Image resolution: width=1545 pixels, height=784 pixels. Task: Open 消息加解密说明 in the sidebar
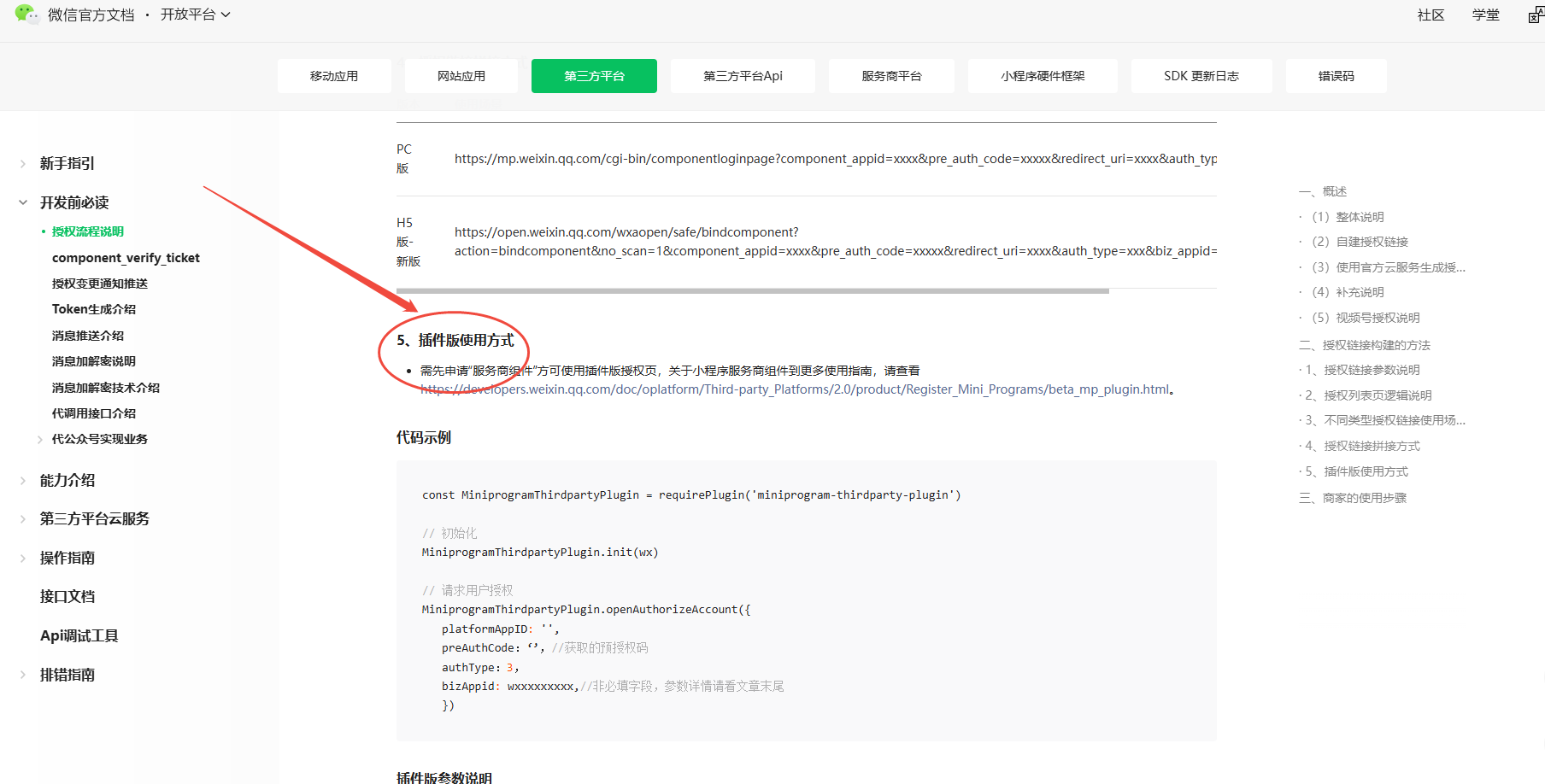tap(93, 361)
